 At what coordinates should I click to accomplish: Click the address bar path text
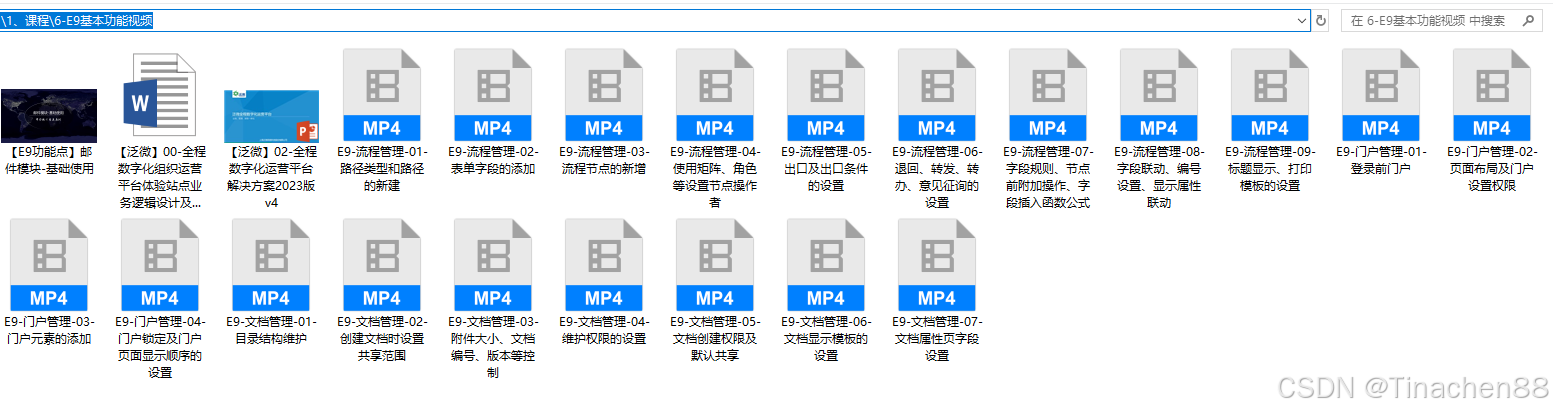[80, 20]
